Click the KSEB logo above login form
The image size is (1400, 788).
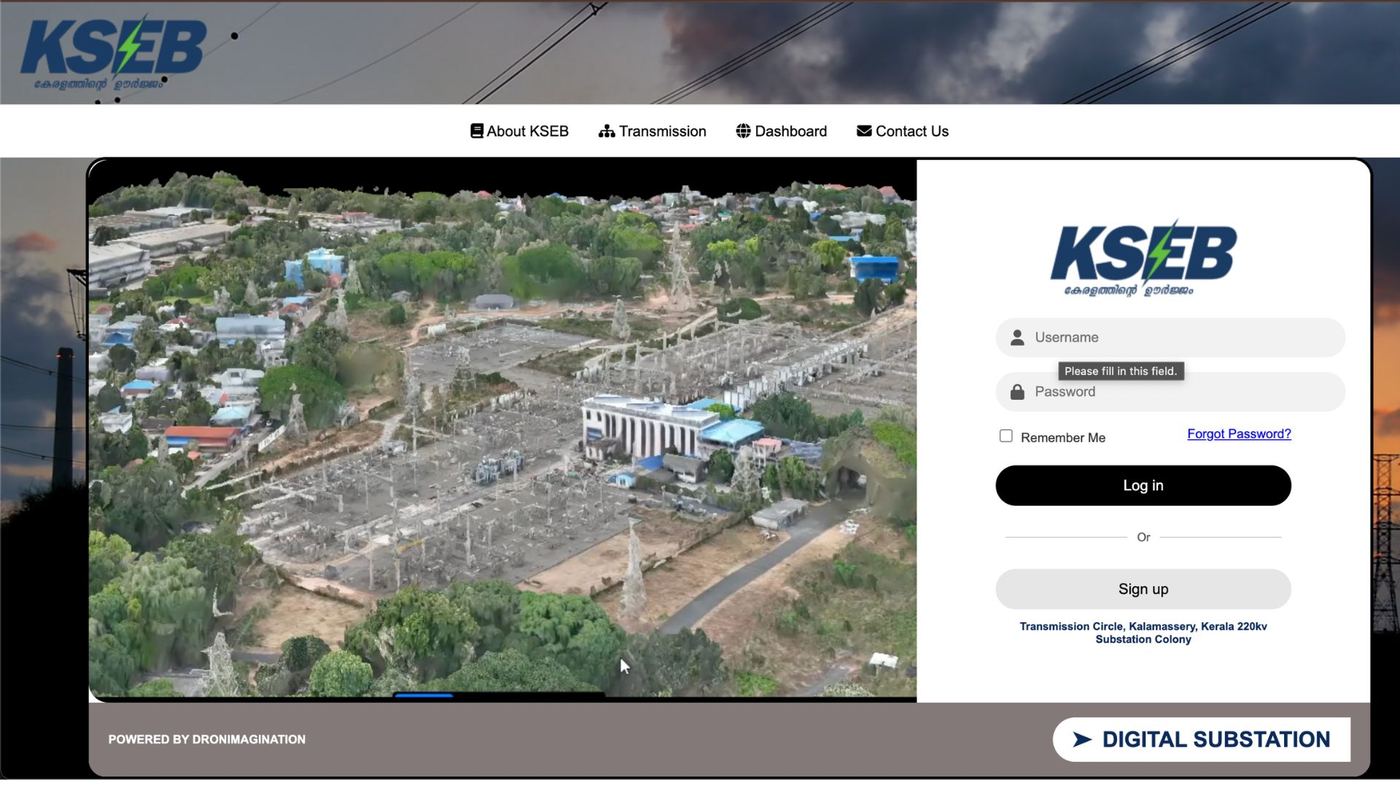[x=1143, y=258]
